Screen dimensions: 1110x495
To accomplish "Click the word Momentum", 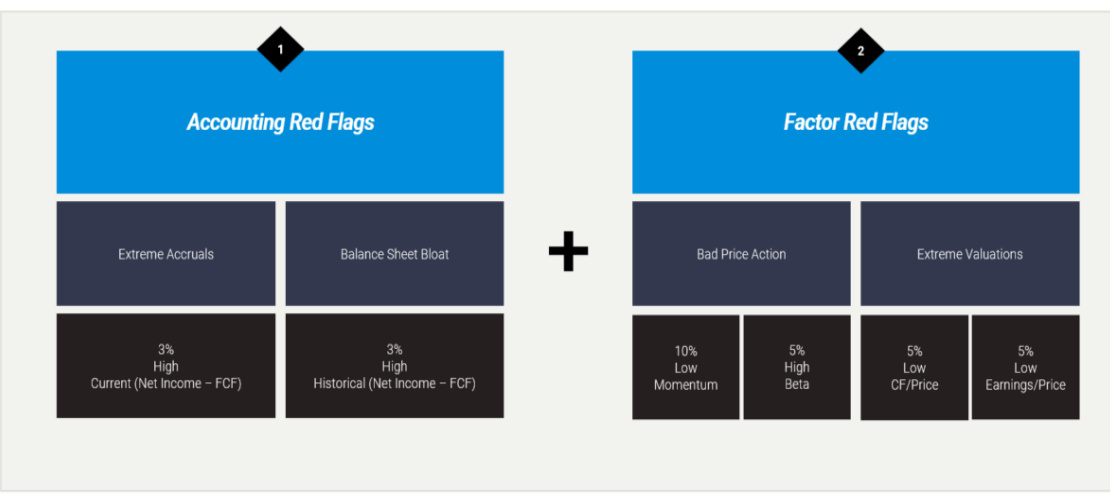I will click(x=686, y=385).
